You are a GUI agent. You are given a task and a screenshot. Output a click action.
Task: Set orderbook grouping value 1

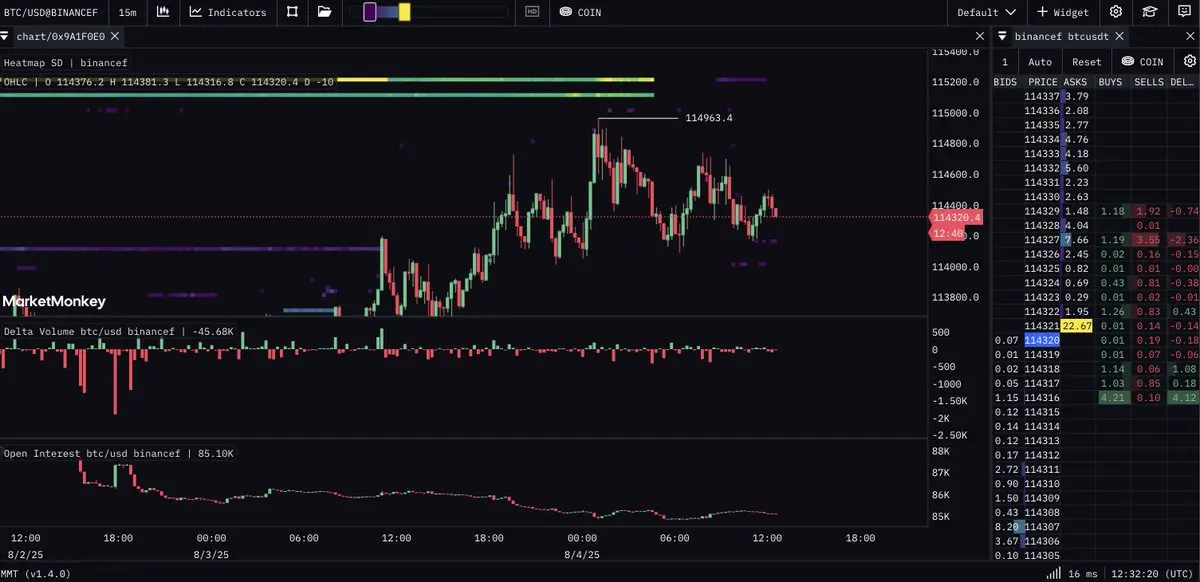click(1005, 61)
